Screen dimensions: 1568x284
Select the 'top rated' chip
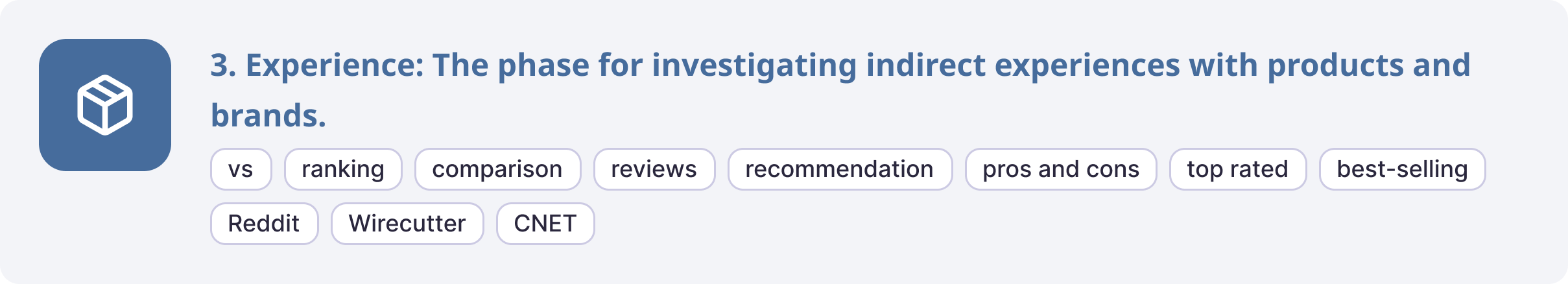coord(1237,169)
